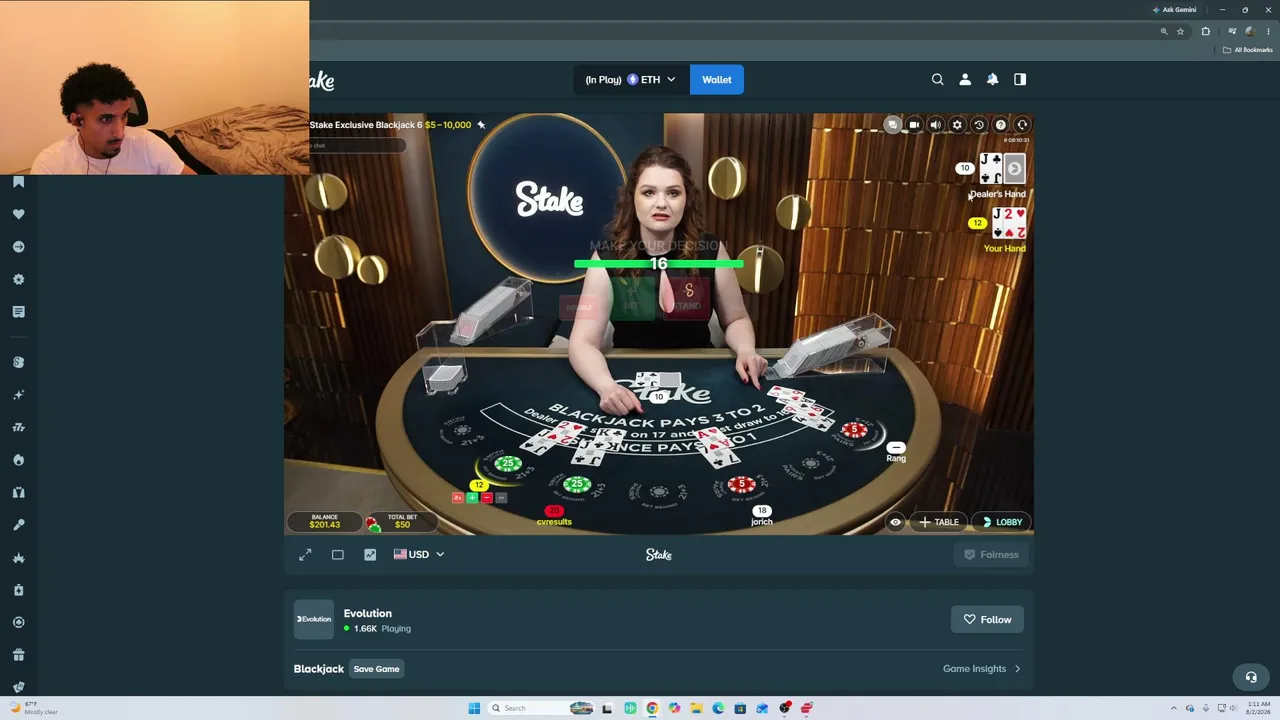Bookmark this page with the star icon
Screen dimensions: 1280x720
(1180, 32)
